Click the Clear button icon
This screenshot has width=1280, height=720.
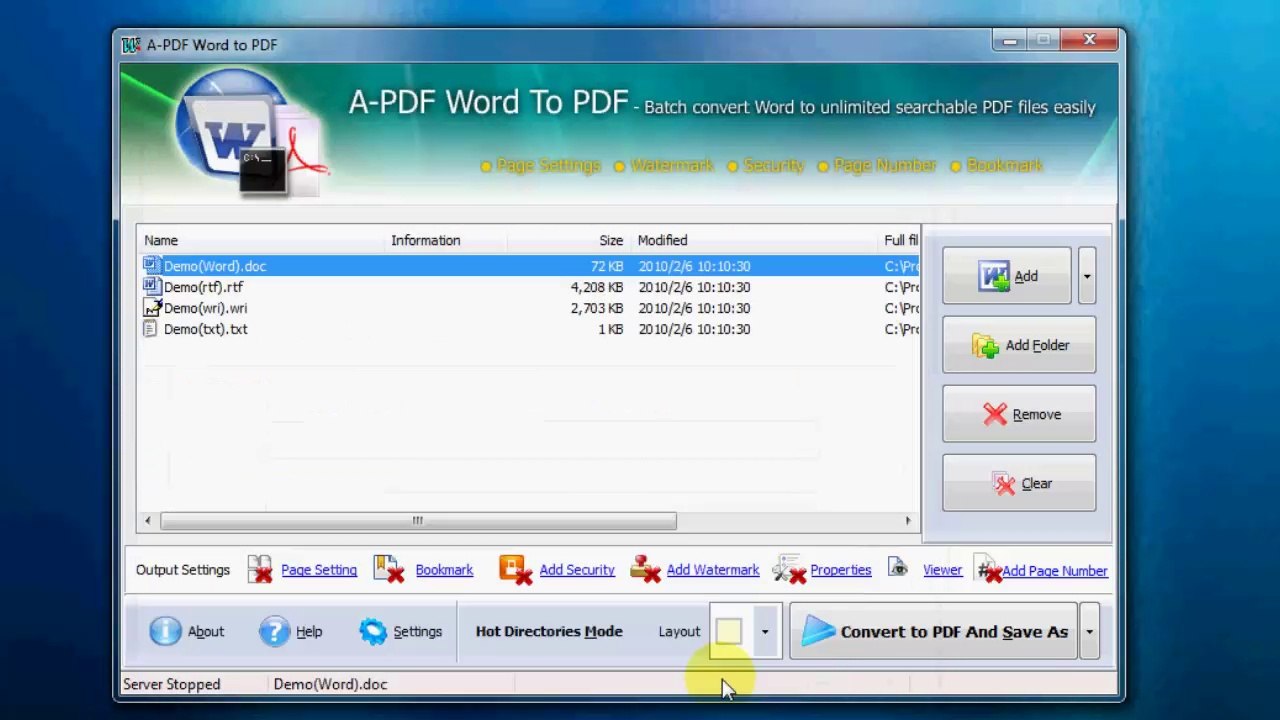[1004, 484]
